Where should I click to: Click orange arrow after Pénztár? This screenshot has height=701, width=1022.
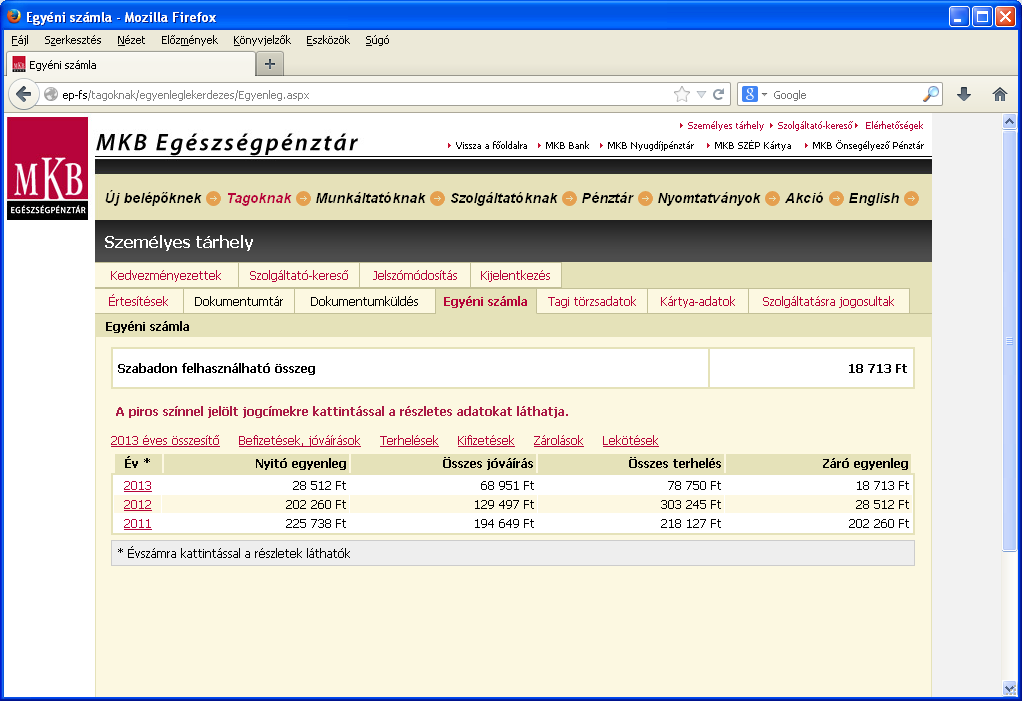[645, 198]
